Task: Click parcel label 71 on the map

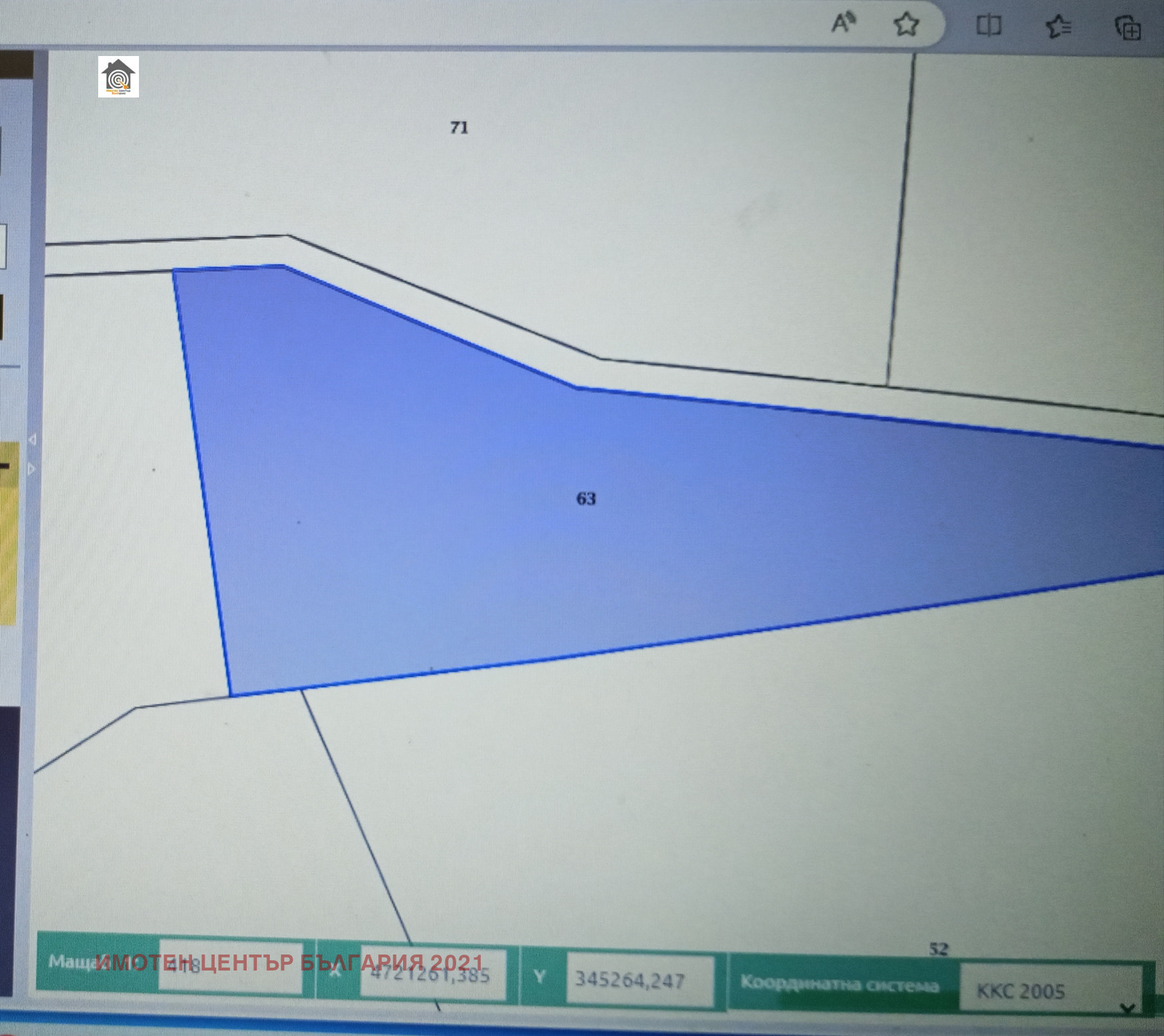Action: (x=459, y=128)
